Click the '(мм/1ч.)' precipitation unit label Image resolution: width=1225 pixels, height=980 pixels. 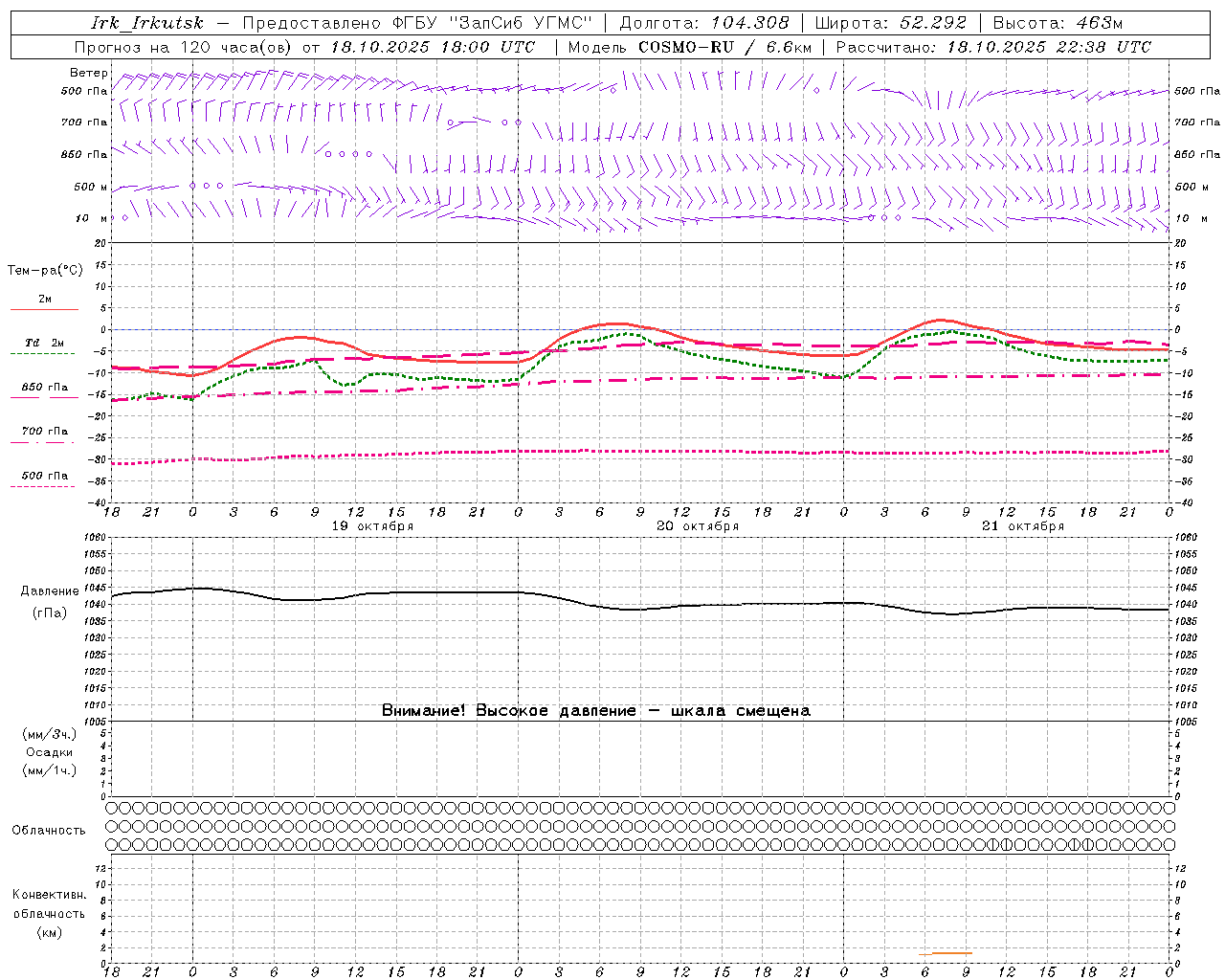[50, 770]
